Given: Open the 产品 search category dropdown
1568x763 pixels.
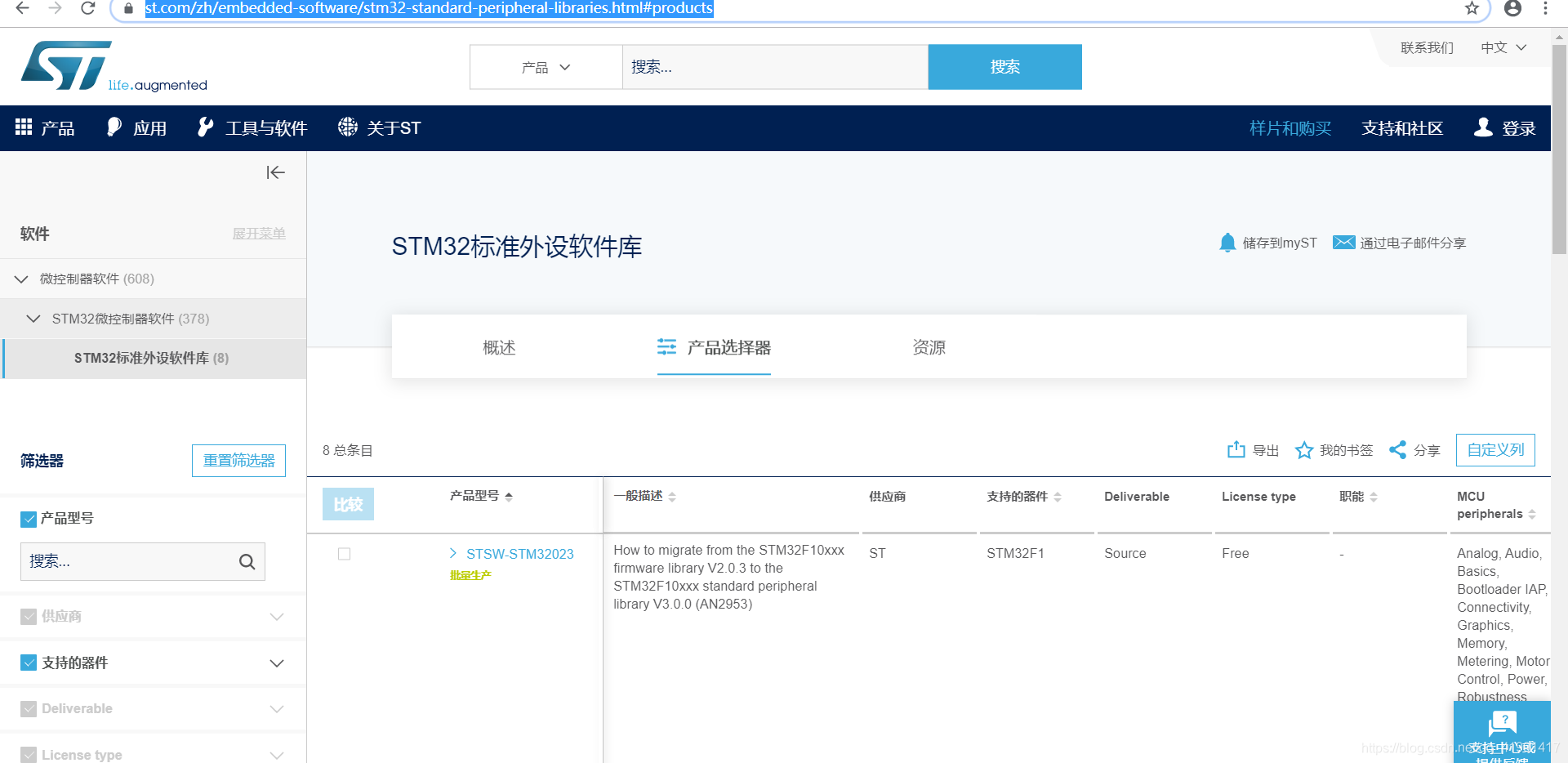Looking at the screenshot, I should coord(546,67).
